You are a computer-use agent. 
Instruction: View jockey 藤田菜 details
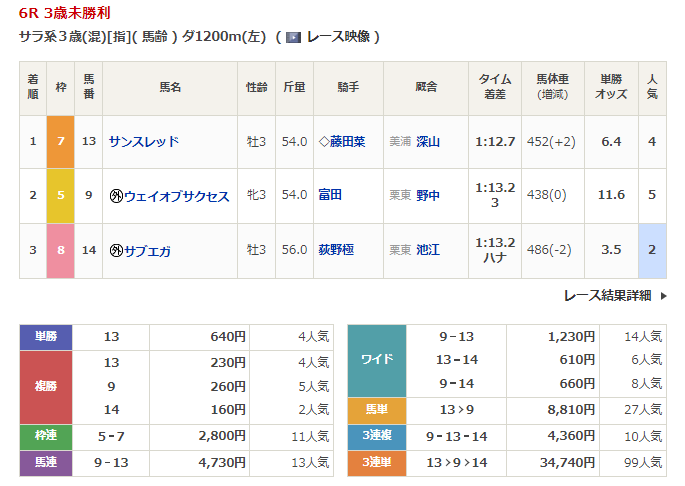click(x=349, y=142)
